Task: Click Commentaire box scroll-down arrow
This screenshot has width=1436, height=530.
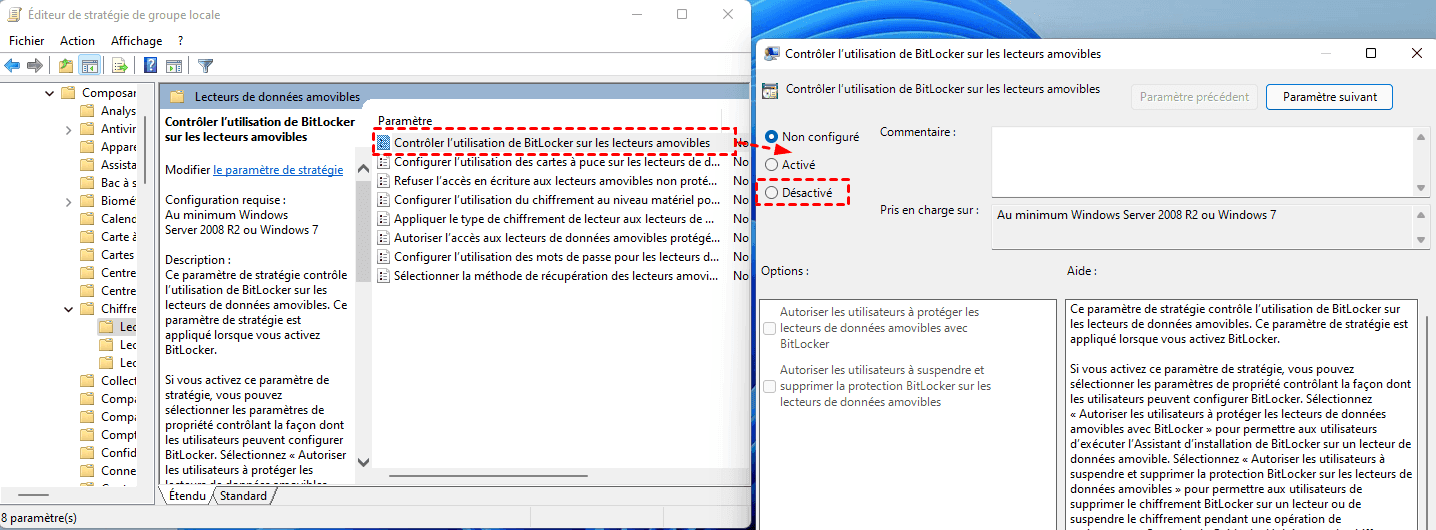Action: click(1420, 188)
